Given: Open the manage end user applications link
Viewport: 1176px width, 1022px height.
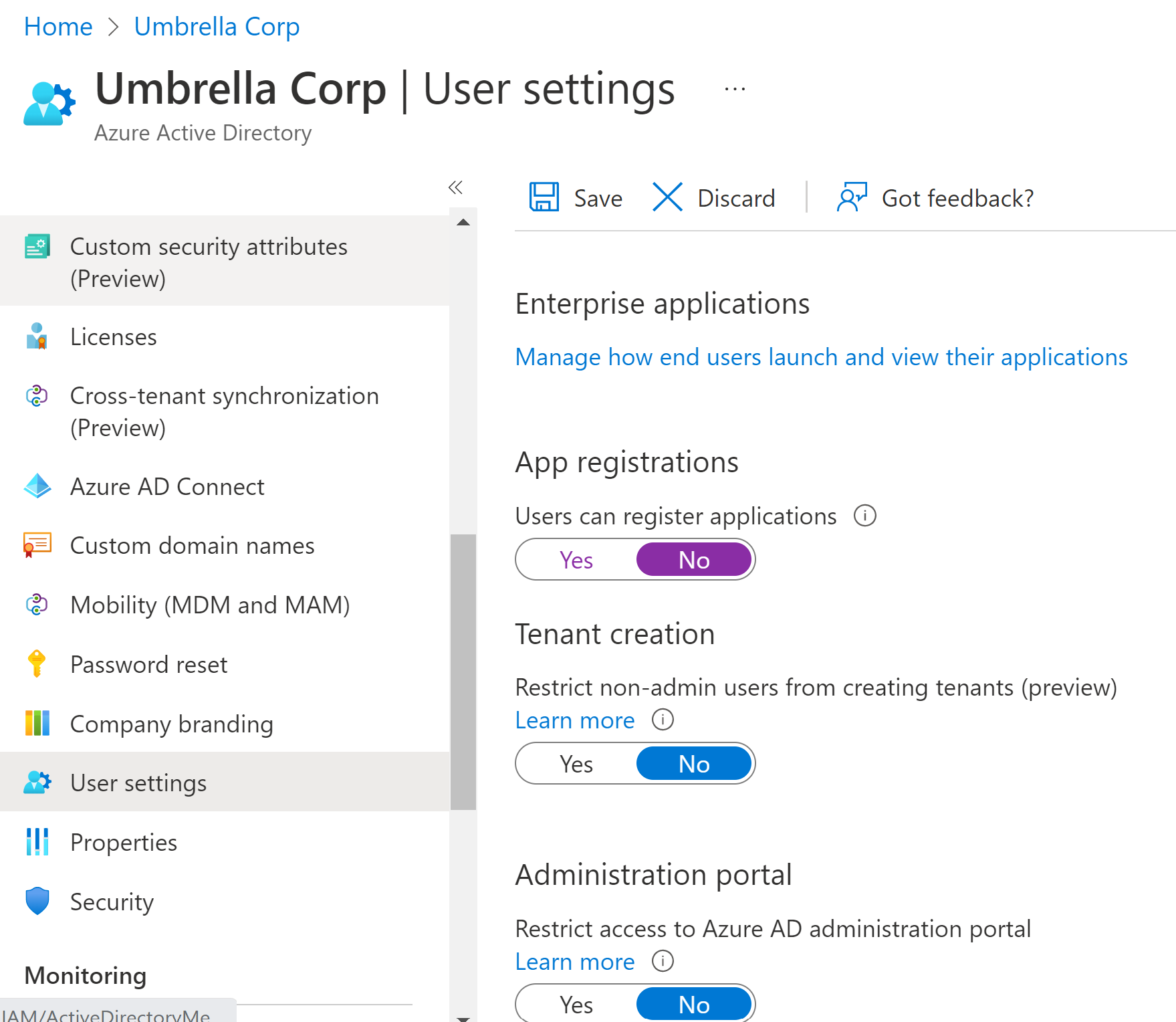Looking at the screenshot, I should tap(820, 356).
